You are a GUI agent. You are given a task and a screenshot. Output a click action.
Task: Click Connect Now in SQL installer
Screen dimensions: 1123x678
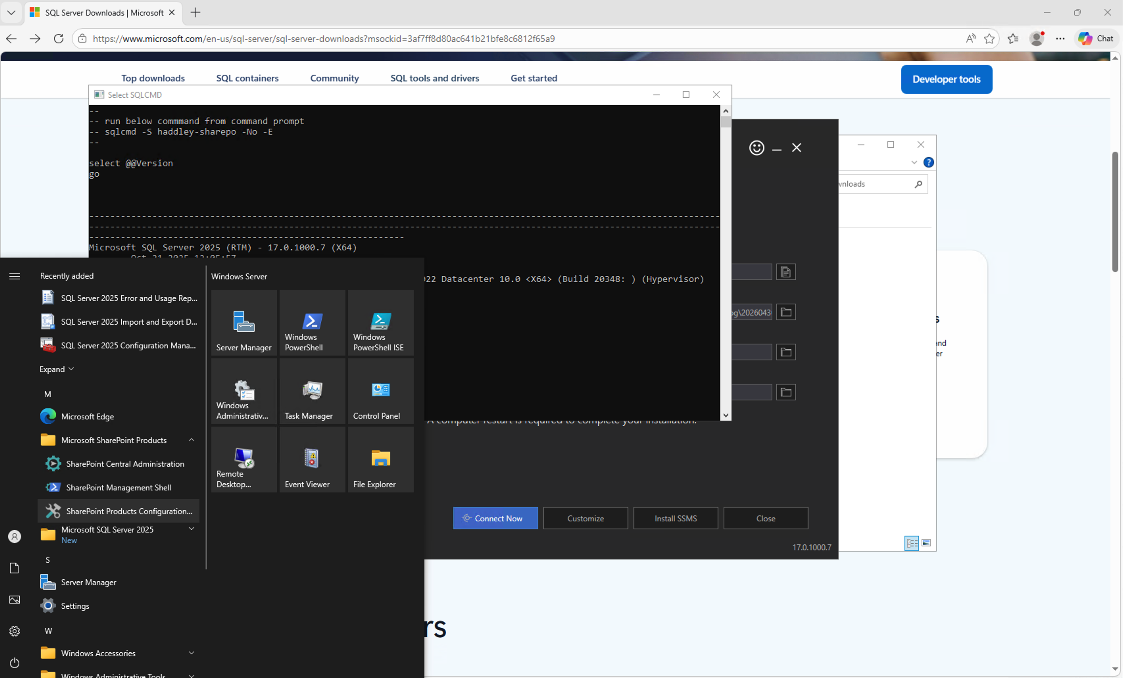495,518
